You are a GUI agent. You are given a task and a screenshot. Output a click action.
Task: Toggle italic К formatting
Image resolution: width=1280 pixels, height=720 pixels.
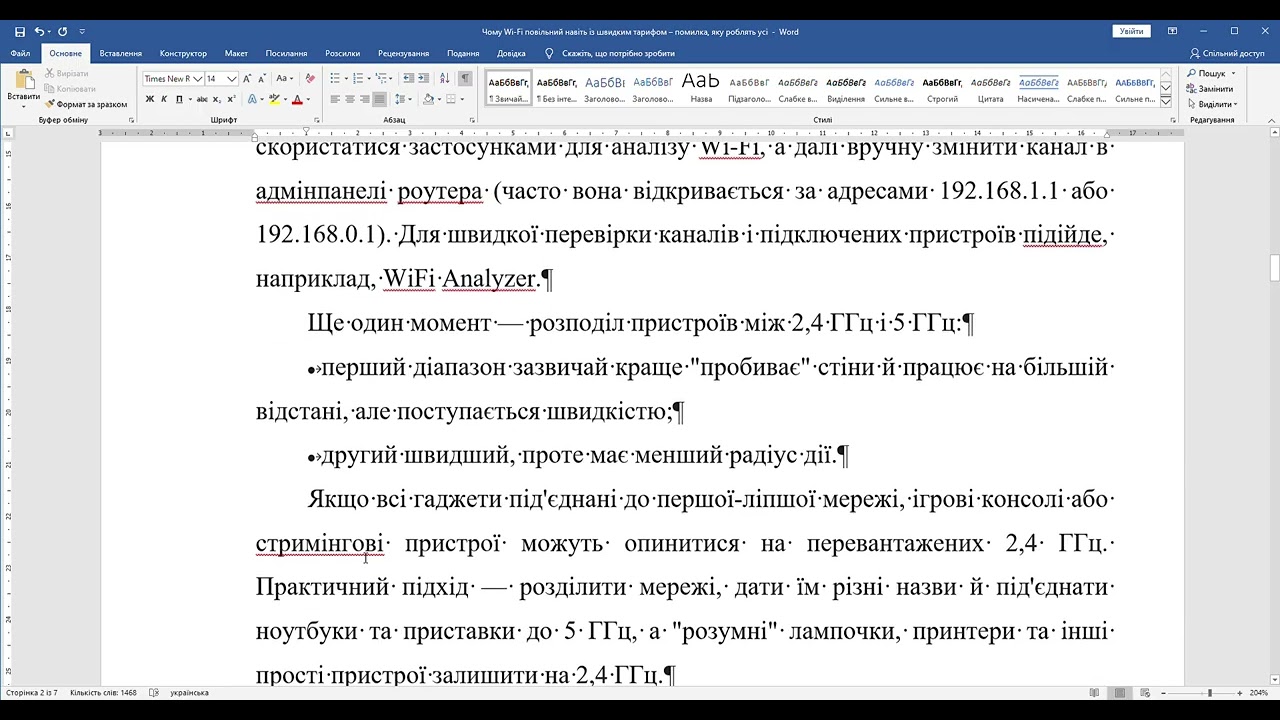(x=164, y=99)
